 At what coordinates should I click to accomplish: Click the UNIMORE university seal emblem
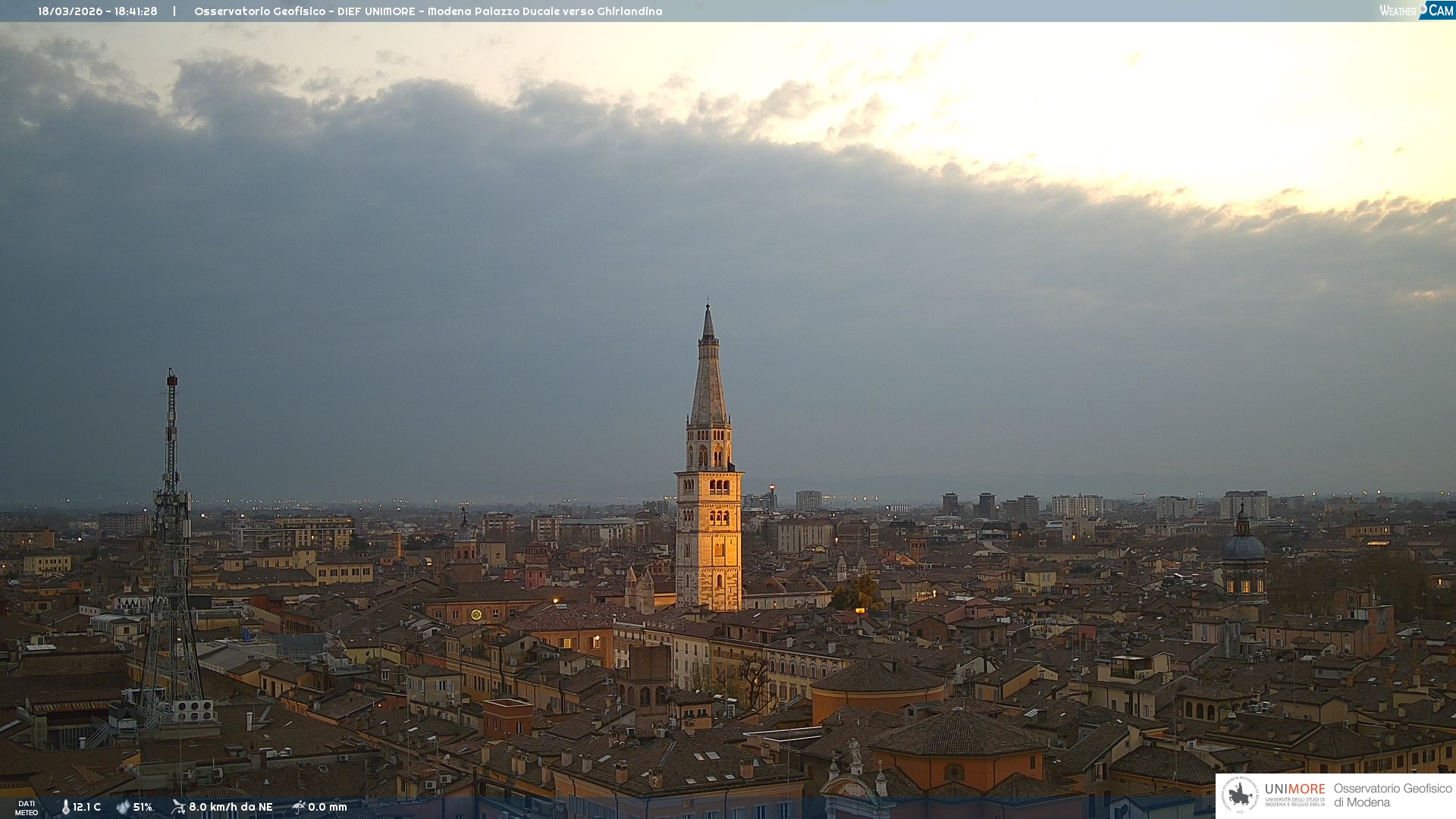pos(1240,795)
